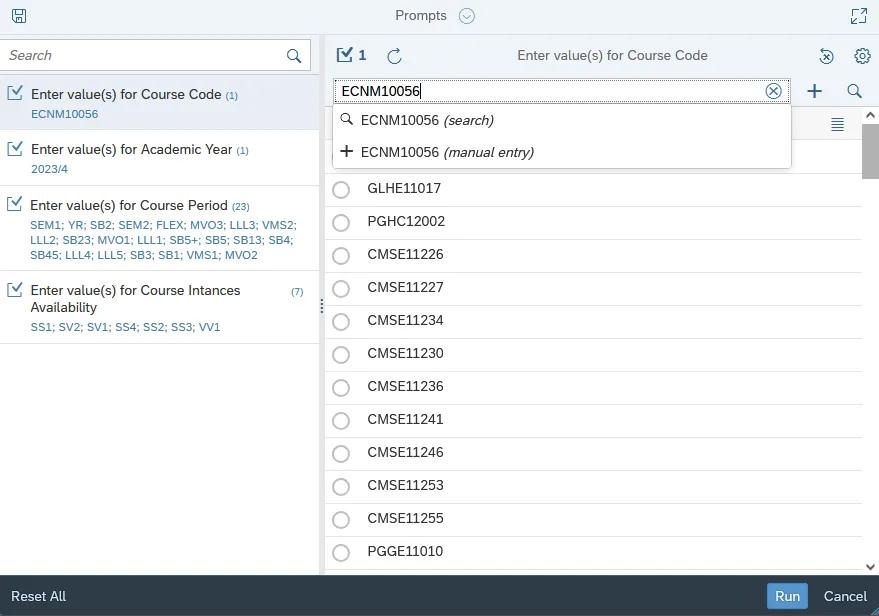Choose ECNM10056 (search) suggestion

[562, 120]
